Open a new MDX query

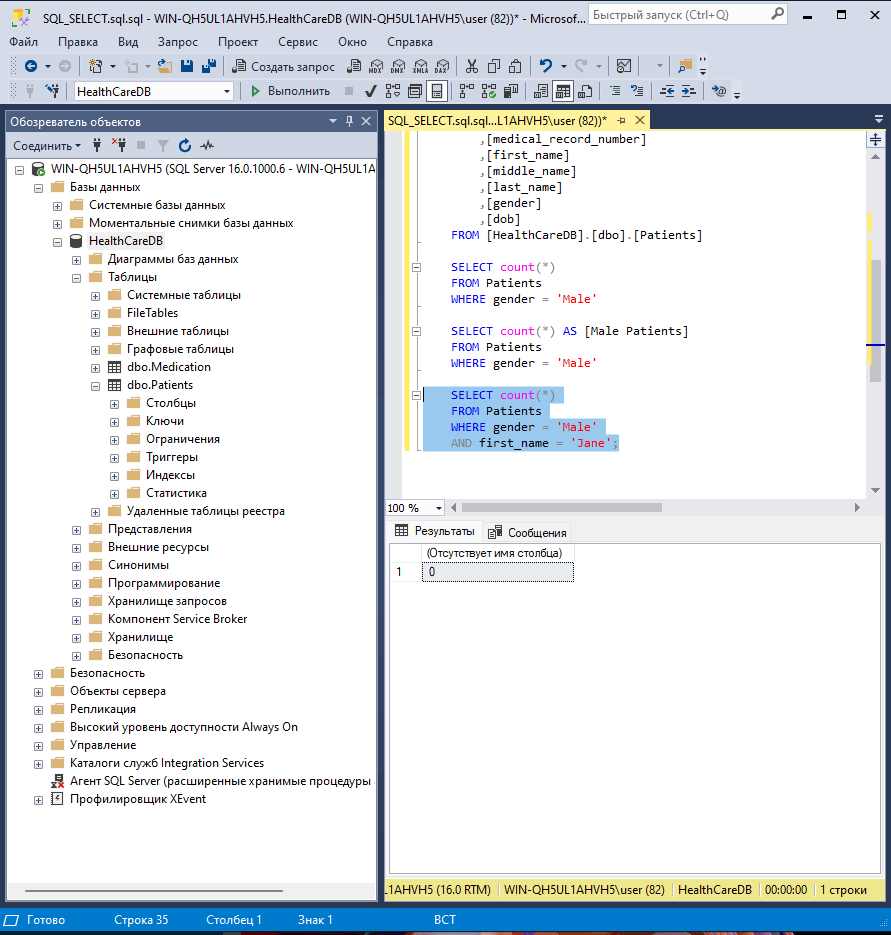click(376, 66)
